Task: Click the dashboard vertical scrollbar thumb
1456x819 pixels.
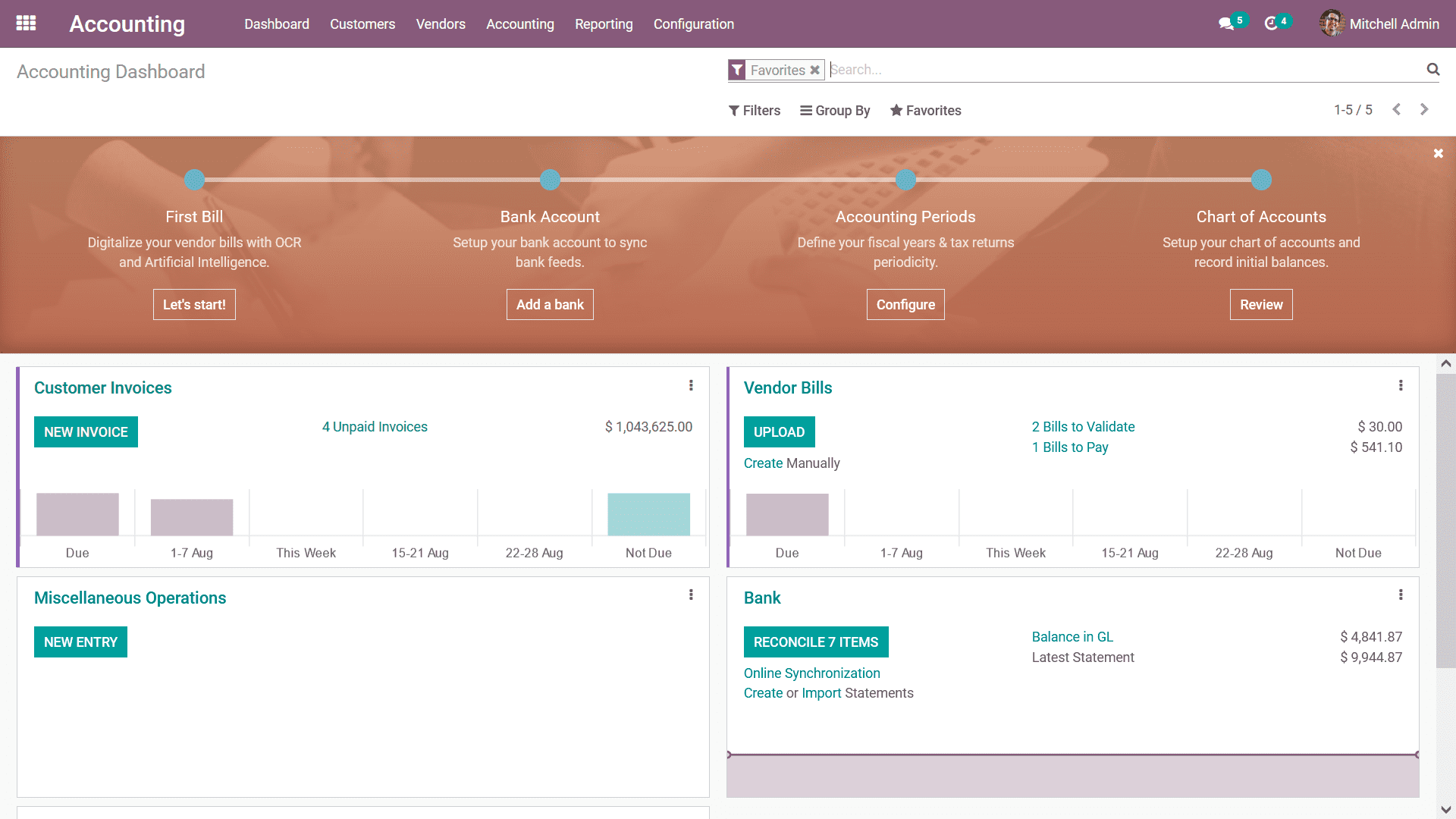Action: point(1445,521)
